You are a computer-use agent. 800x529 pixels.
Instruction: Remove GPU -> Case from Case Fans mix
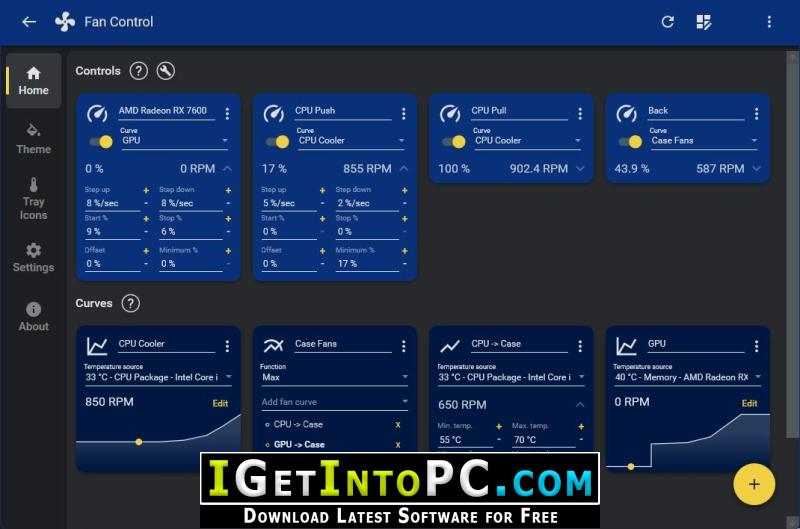click(x=398, y=445)
